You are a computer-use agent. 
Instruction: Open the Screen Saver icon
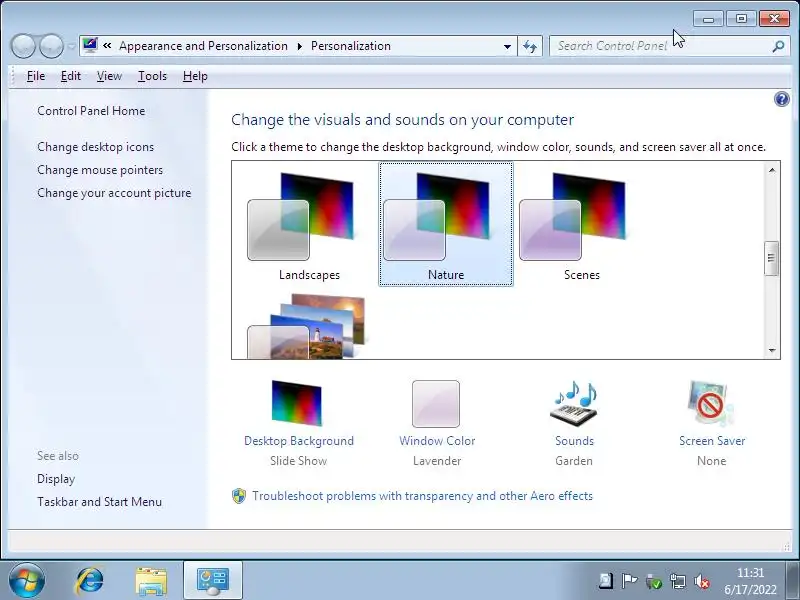pyautogui.click(x=711, y=403)
